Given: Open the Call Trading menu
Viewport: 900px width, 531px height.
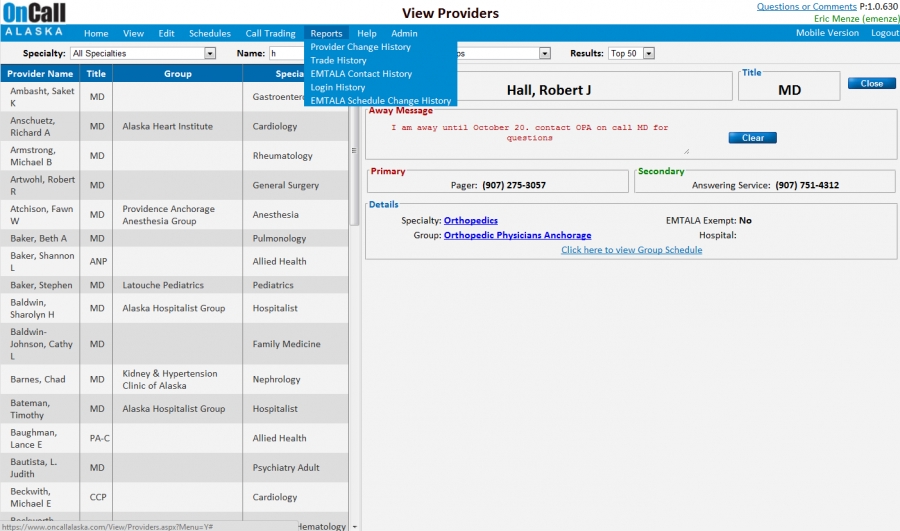Looking at the screenshot, I should (x=270, y=34).
